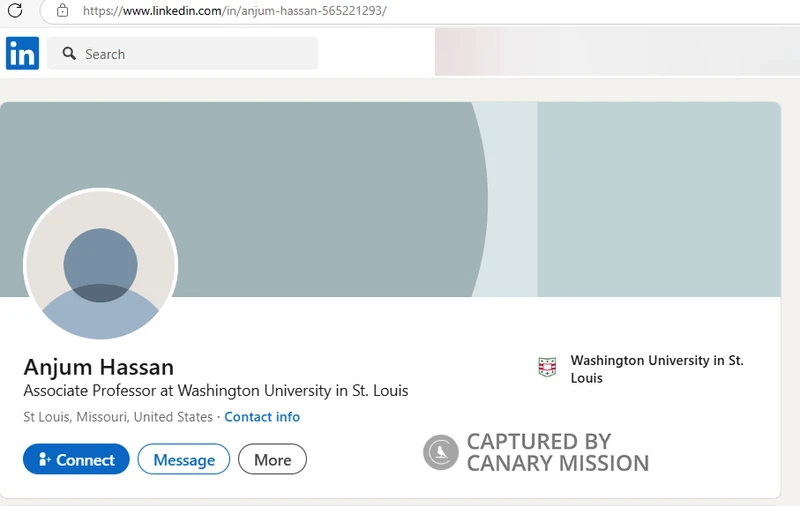800x506 pixels.
Task: Click the Anjum Hassan profile name
Action: point(99,367)
